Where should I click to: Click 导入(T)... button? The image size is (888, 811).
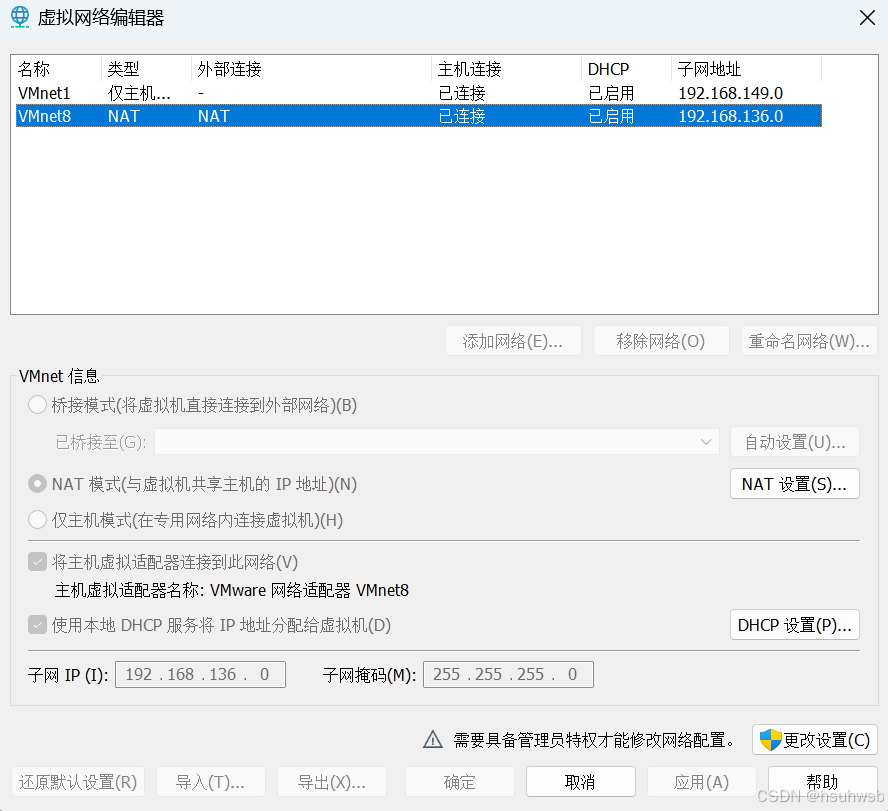pos(211,782)
